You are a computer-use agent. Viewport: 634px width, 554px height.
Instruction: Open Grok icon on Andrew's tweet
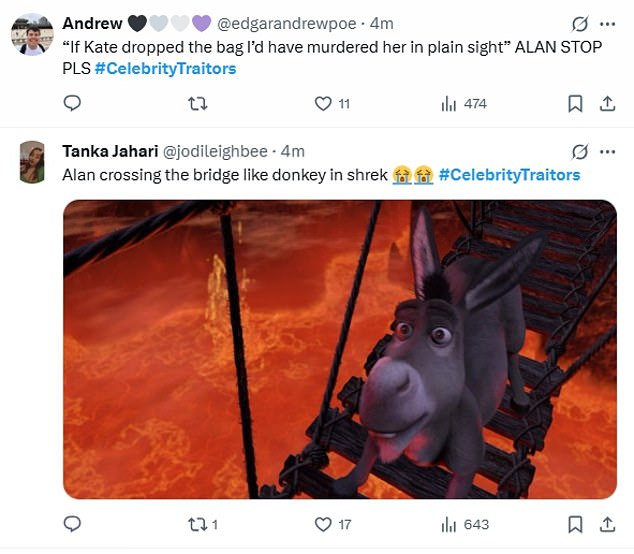pos(578,23)
